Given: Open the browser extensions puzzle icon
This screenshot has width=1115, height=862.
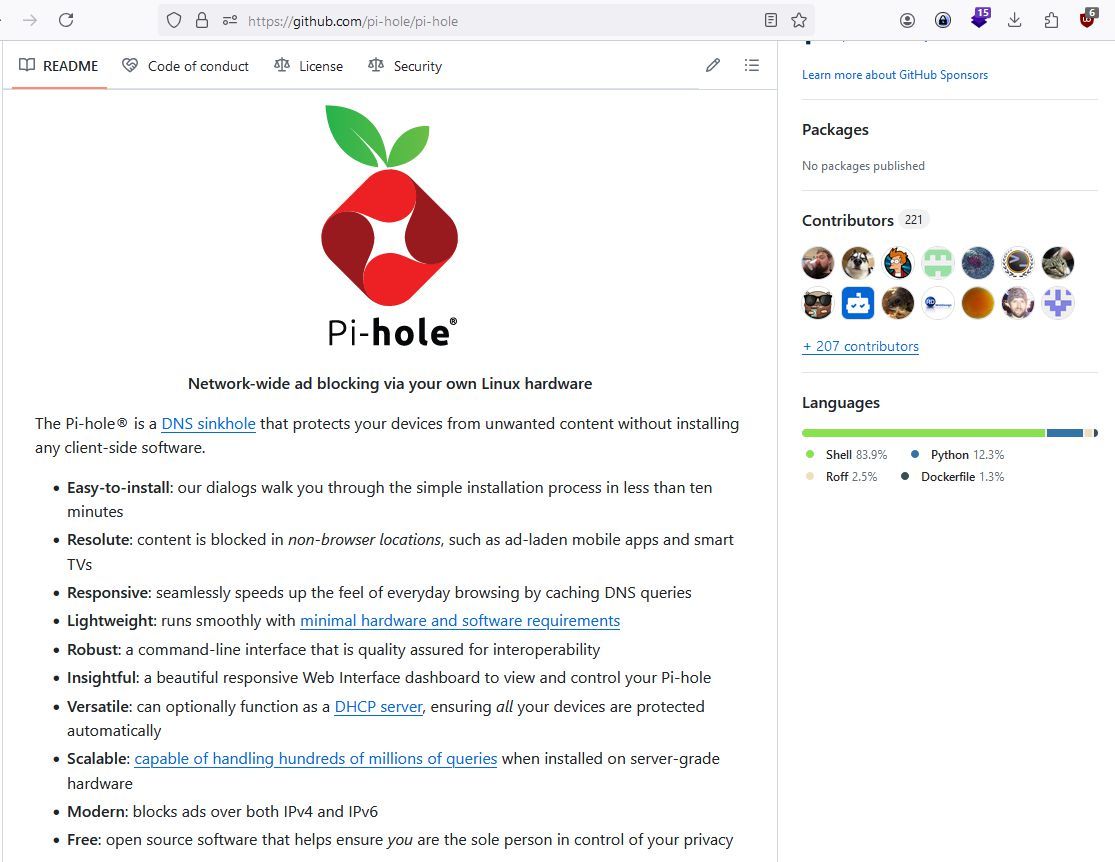Looking at the screenshot, I should coord(1051,20).
